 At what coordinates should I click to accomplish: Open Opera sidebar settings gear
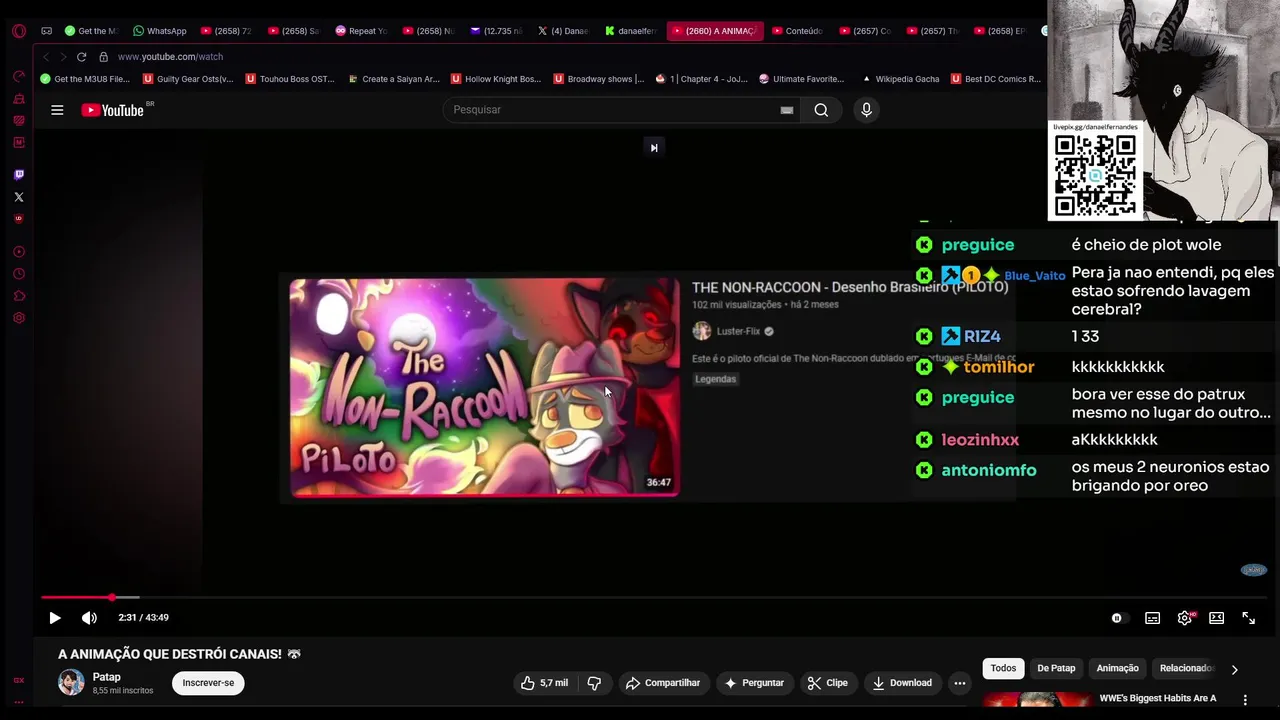click(18, 318)
